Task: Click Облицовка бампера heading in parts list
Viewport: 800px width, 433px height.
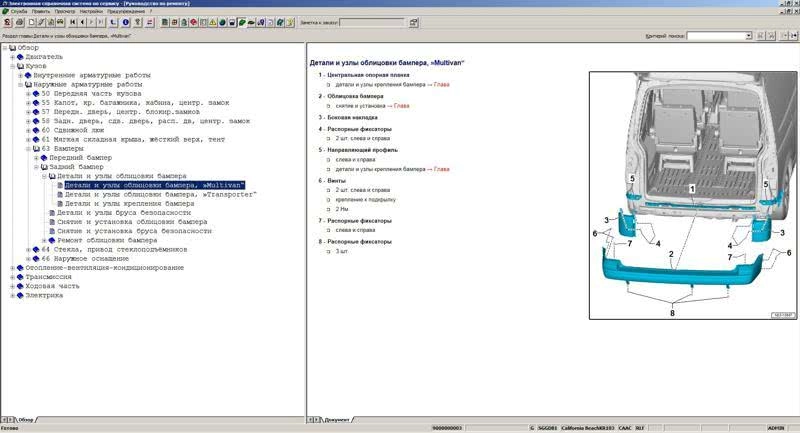Action: click(x=355, y=96)
